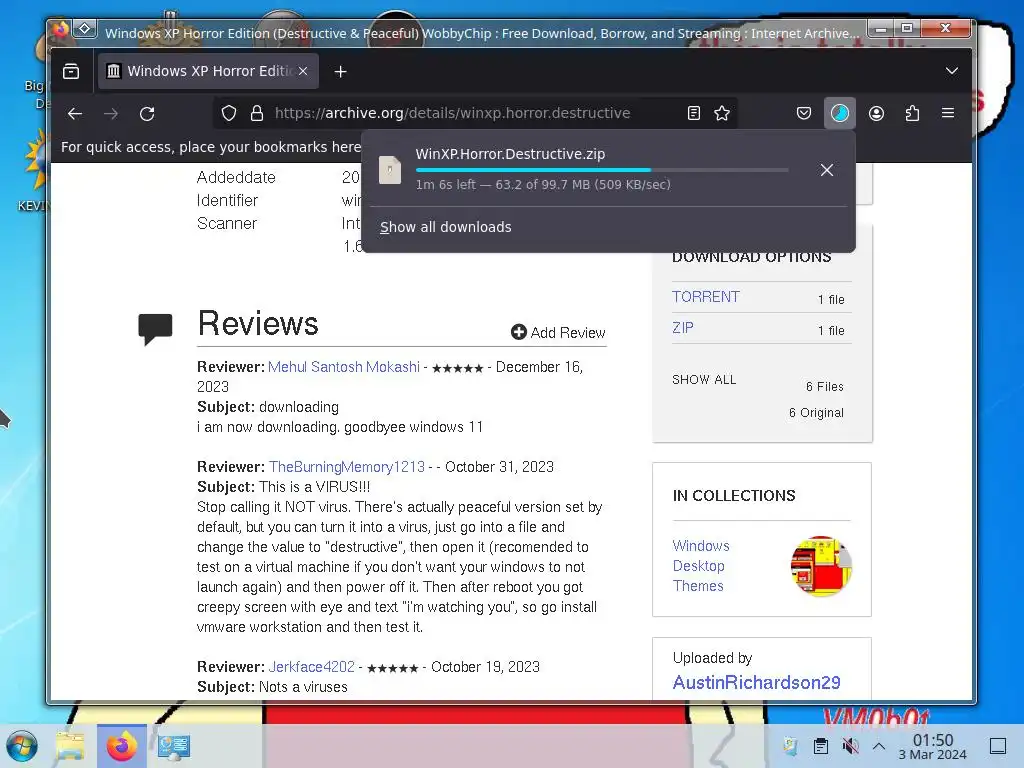Bookmark this page with star icon
Screen dimensions: 1024x768
(722, 113)
